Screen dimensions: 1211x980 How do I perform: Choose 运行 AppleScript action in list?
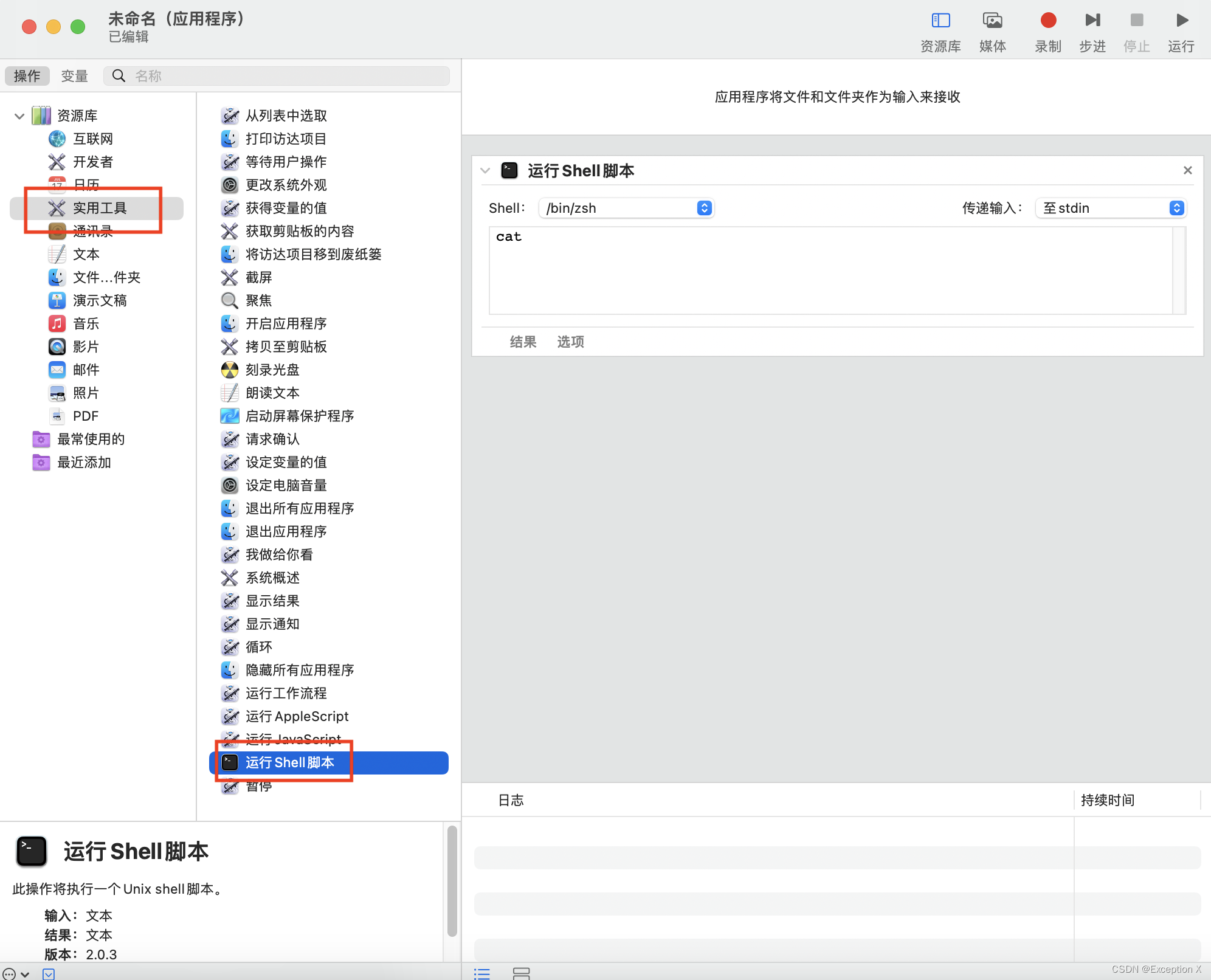pos(297,716)
